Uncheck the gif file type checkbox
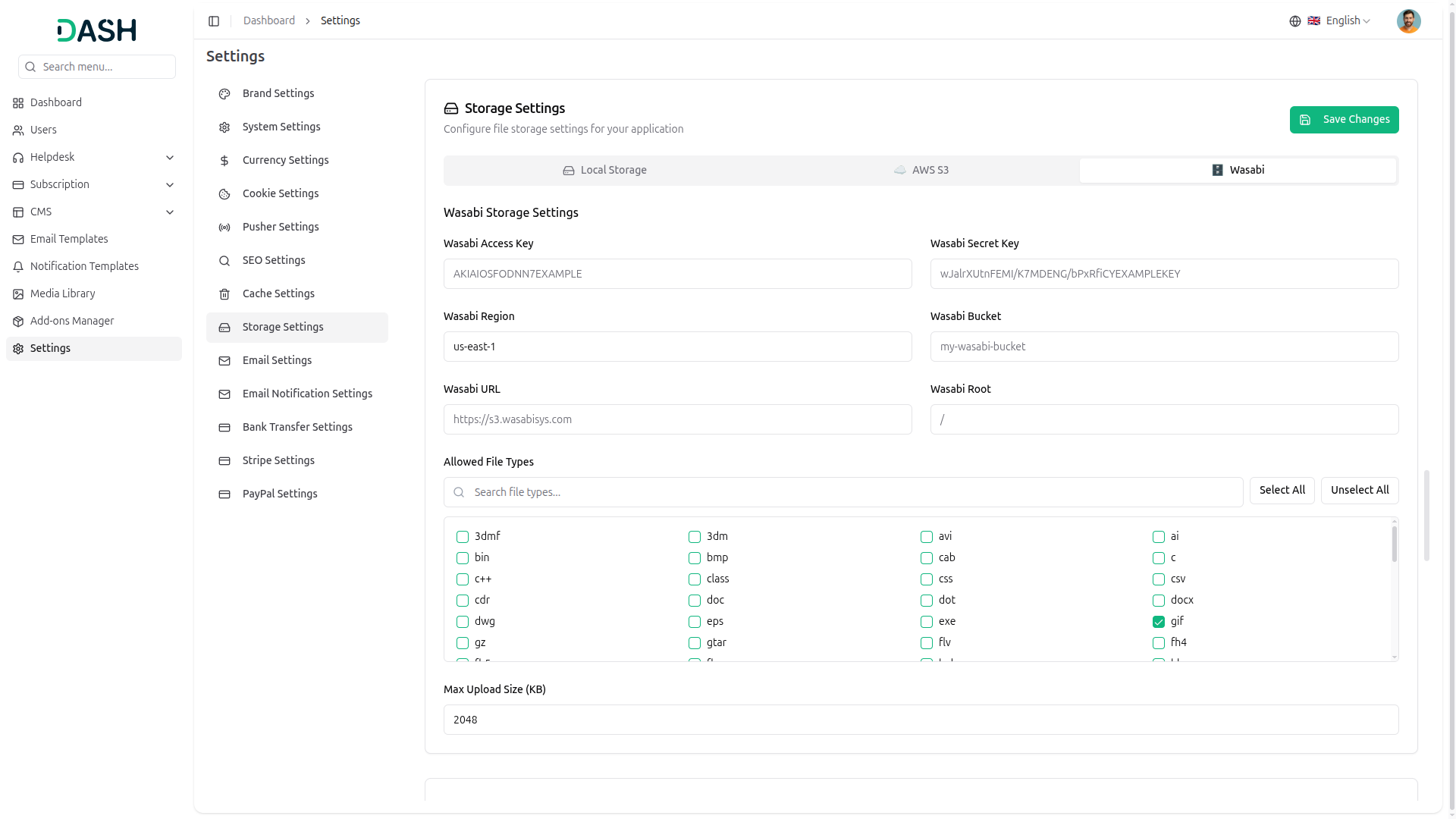The width and height of the screenshot is (1456, 819). (x=1159, y=622)
